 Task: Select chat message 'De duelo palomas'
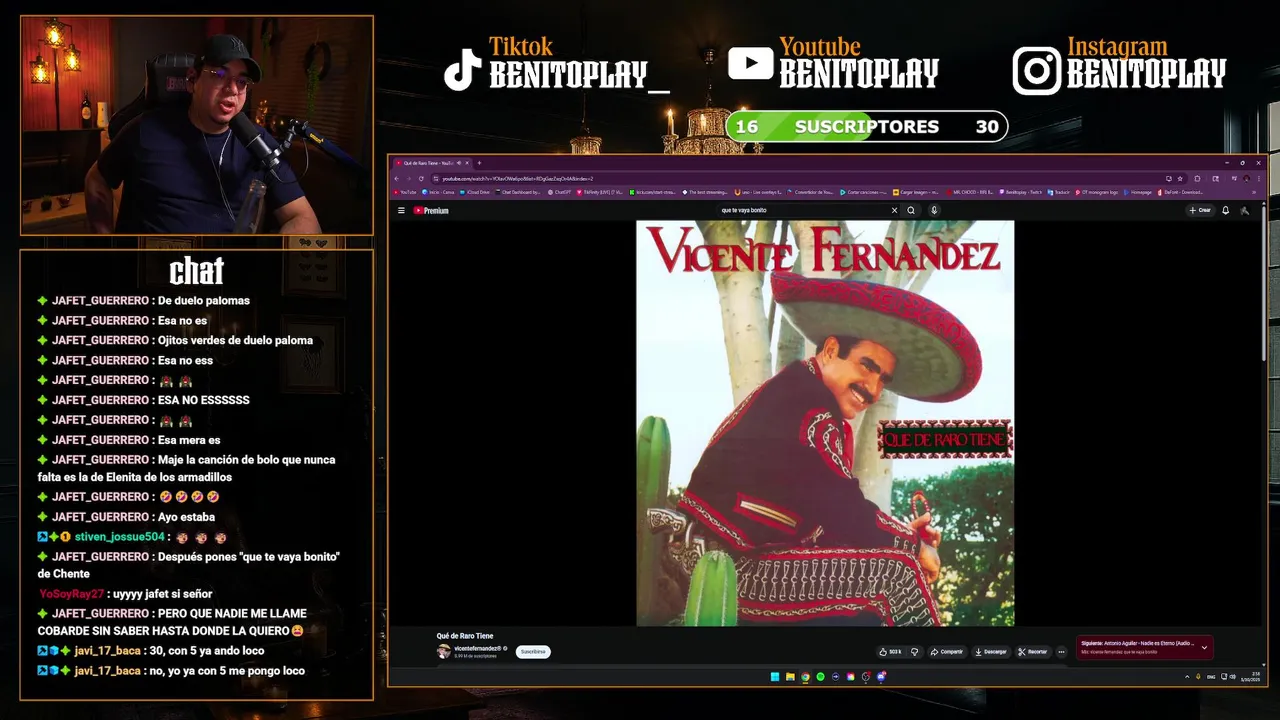coord(204,300)
